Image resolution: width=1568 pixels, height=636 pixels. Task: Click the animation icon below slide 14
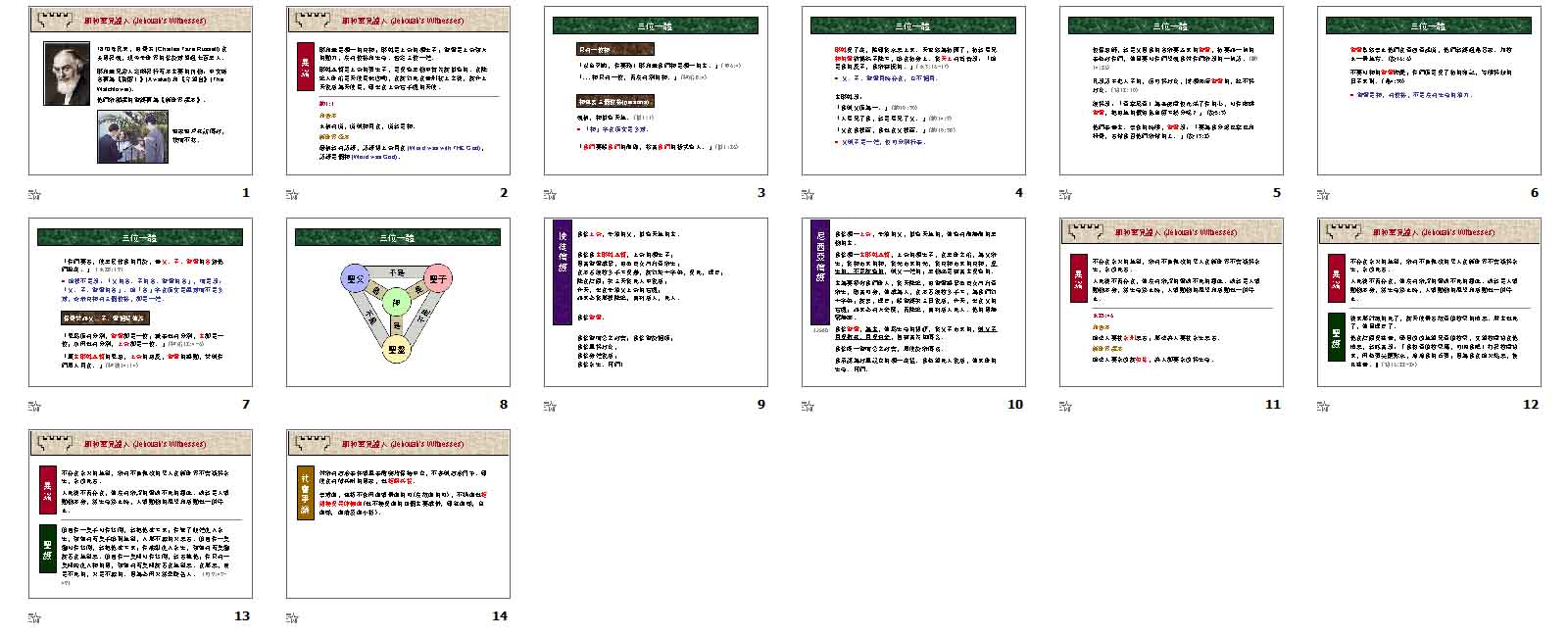[x=292, y=617]
